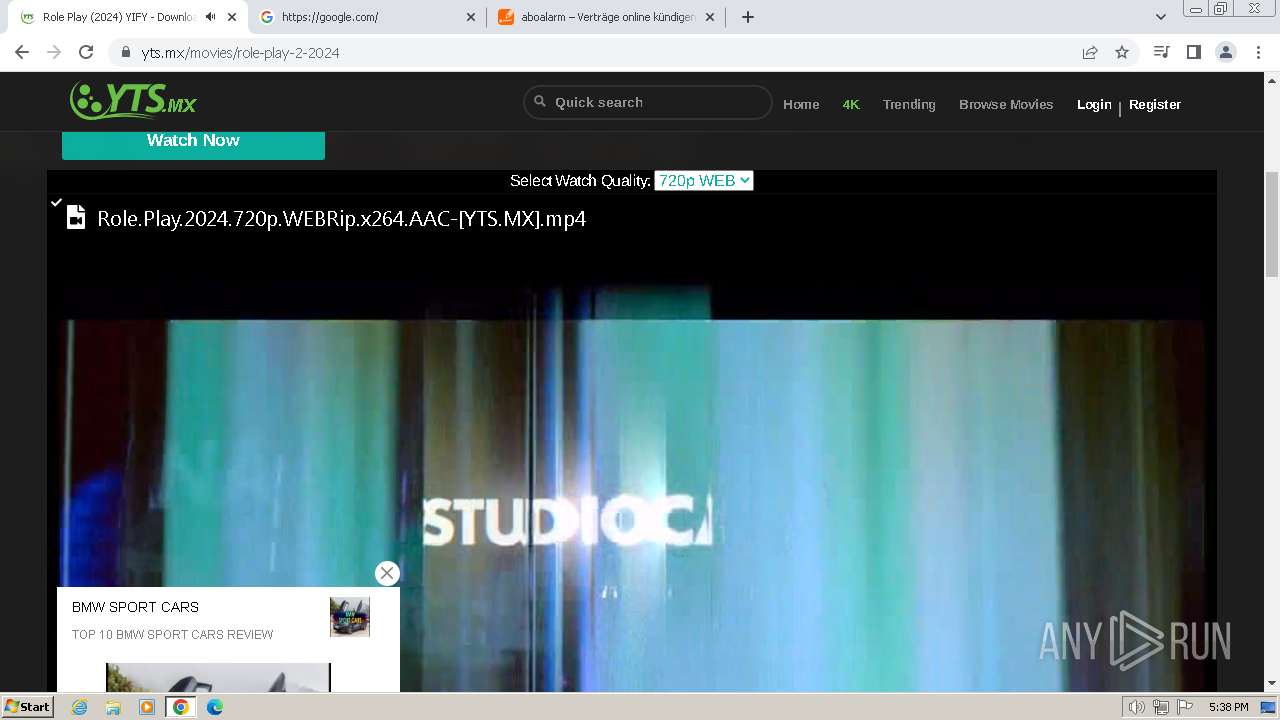This screenshot has height=720, width=1280.
Task: Open Browse Movies
Action: coord(1006,104)
